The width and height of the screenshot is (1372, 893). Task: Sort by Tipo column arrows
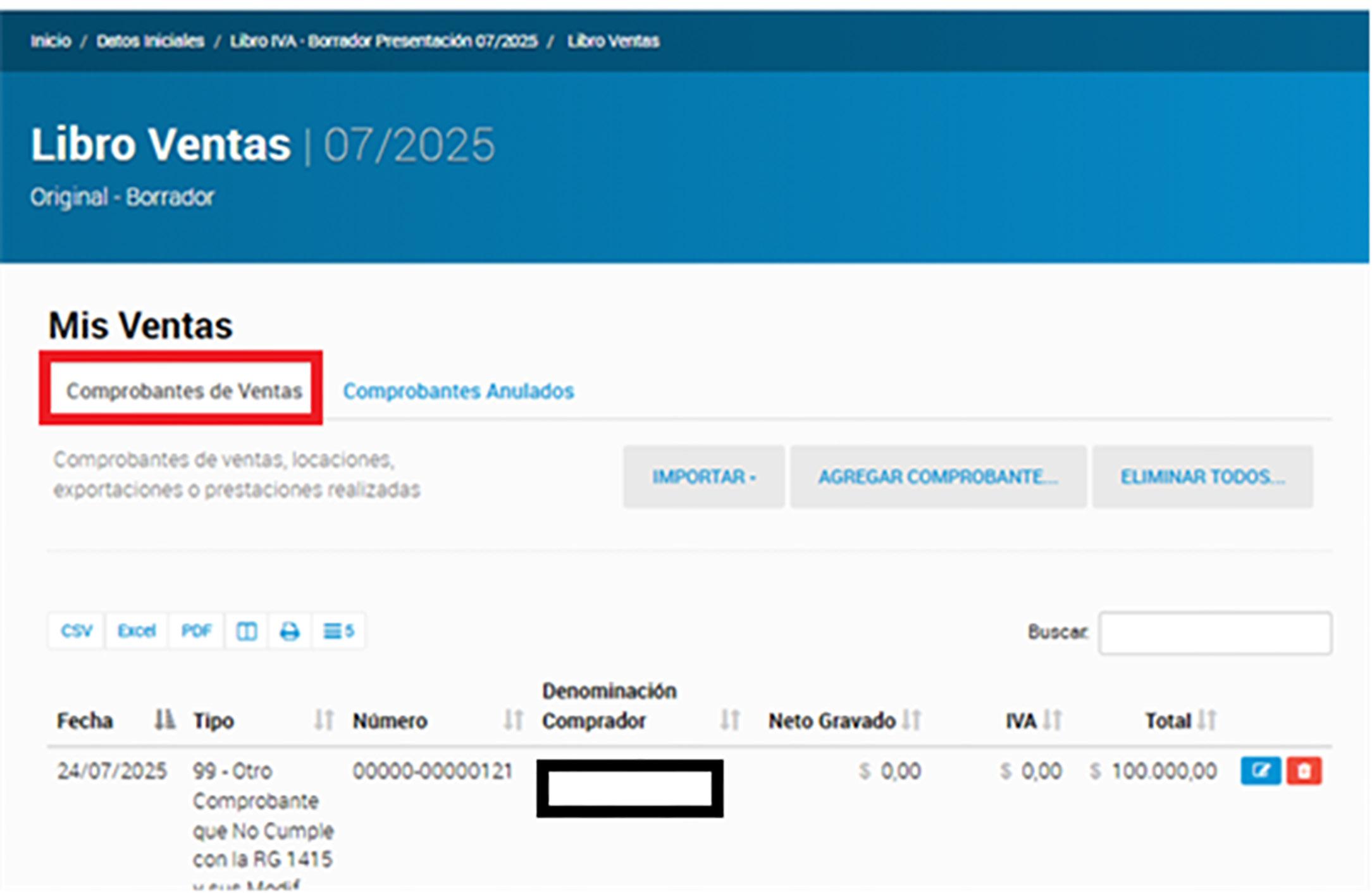pyautogui.click(x=324, y=720)
